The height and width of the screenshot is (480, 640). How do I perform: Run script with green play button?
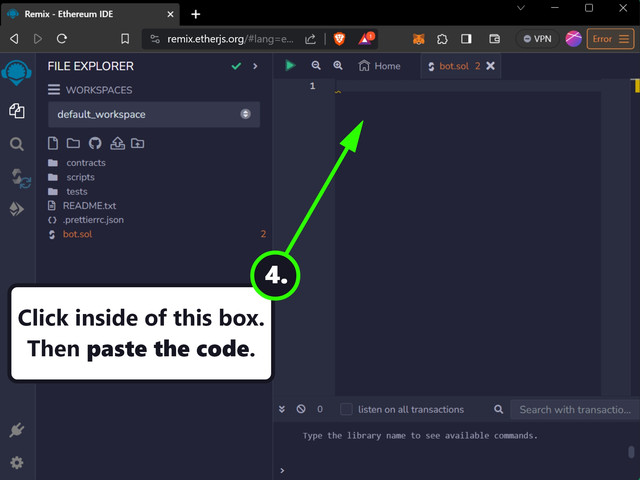[x=290, y=66]
